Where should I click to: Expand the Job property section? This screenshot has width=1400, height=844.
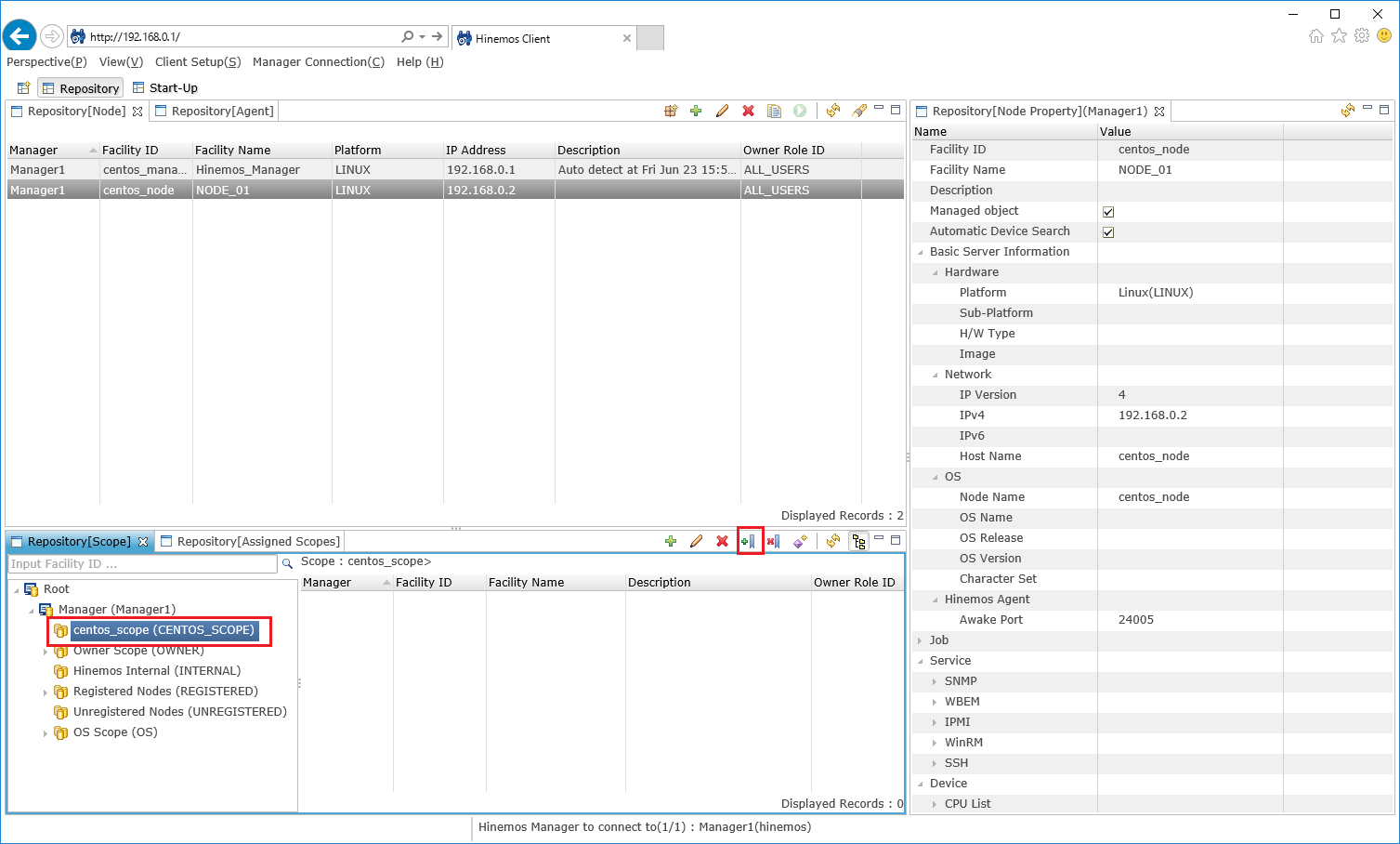pos(921,640)
